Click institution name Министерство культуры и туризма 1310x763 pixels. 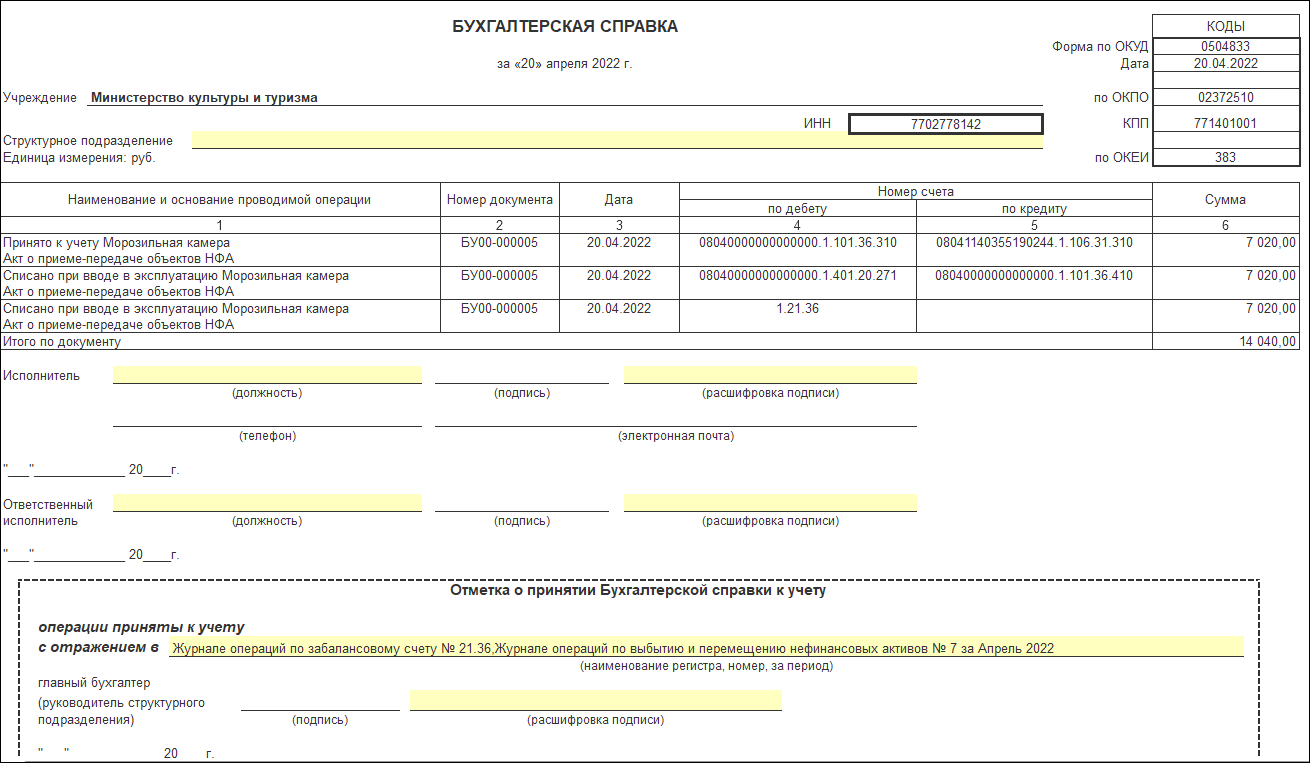204,98
